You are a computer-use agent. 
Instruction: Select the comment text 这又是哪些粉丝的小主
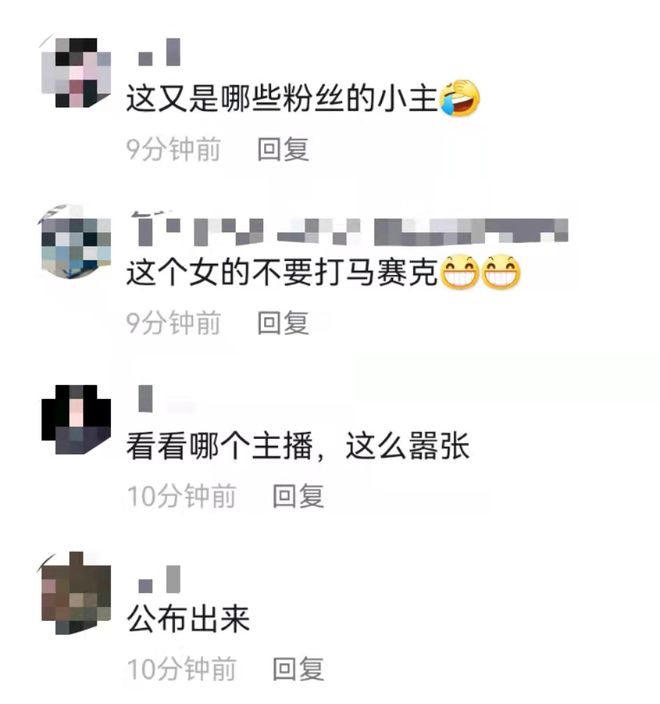click(282, 98)
